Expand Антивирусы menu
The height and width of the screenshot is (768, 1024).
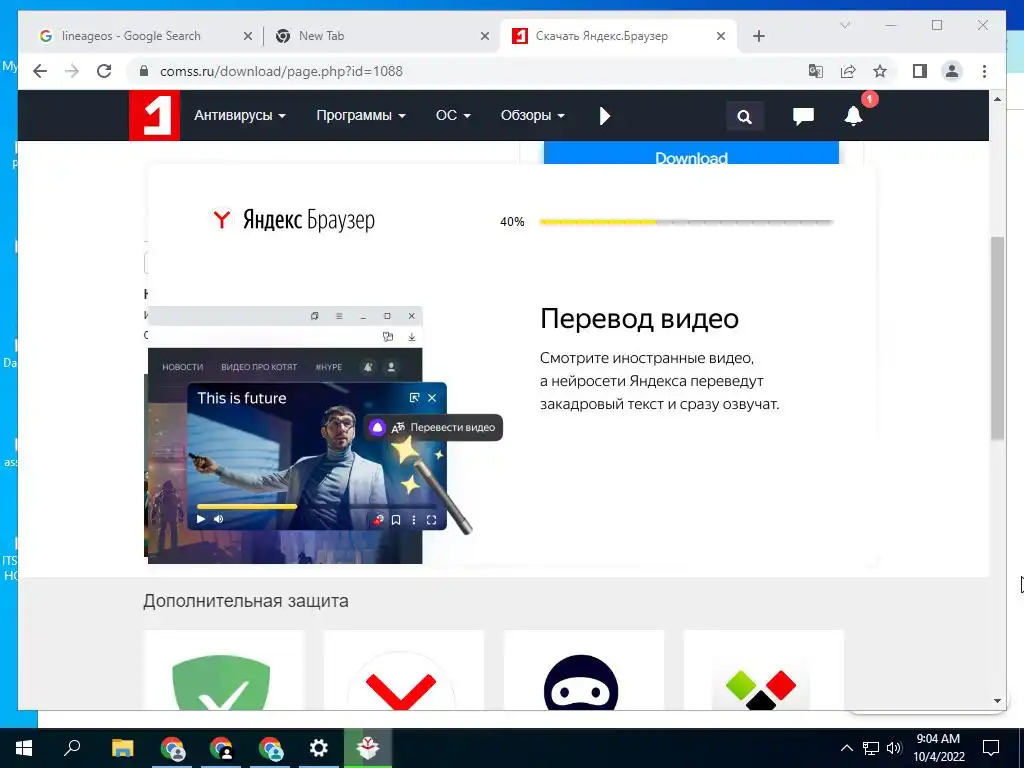tap(240, 116)
